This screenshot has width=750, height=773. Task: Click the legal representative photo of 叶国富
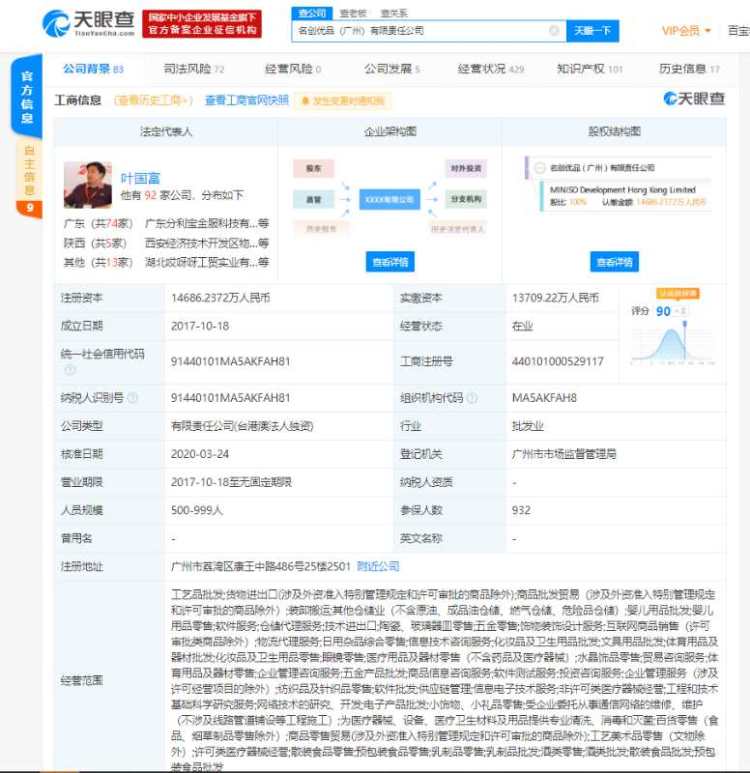click(87, 185)
